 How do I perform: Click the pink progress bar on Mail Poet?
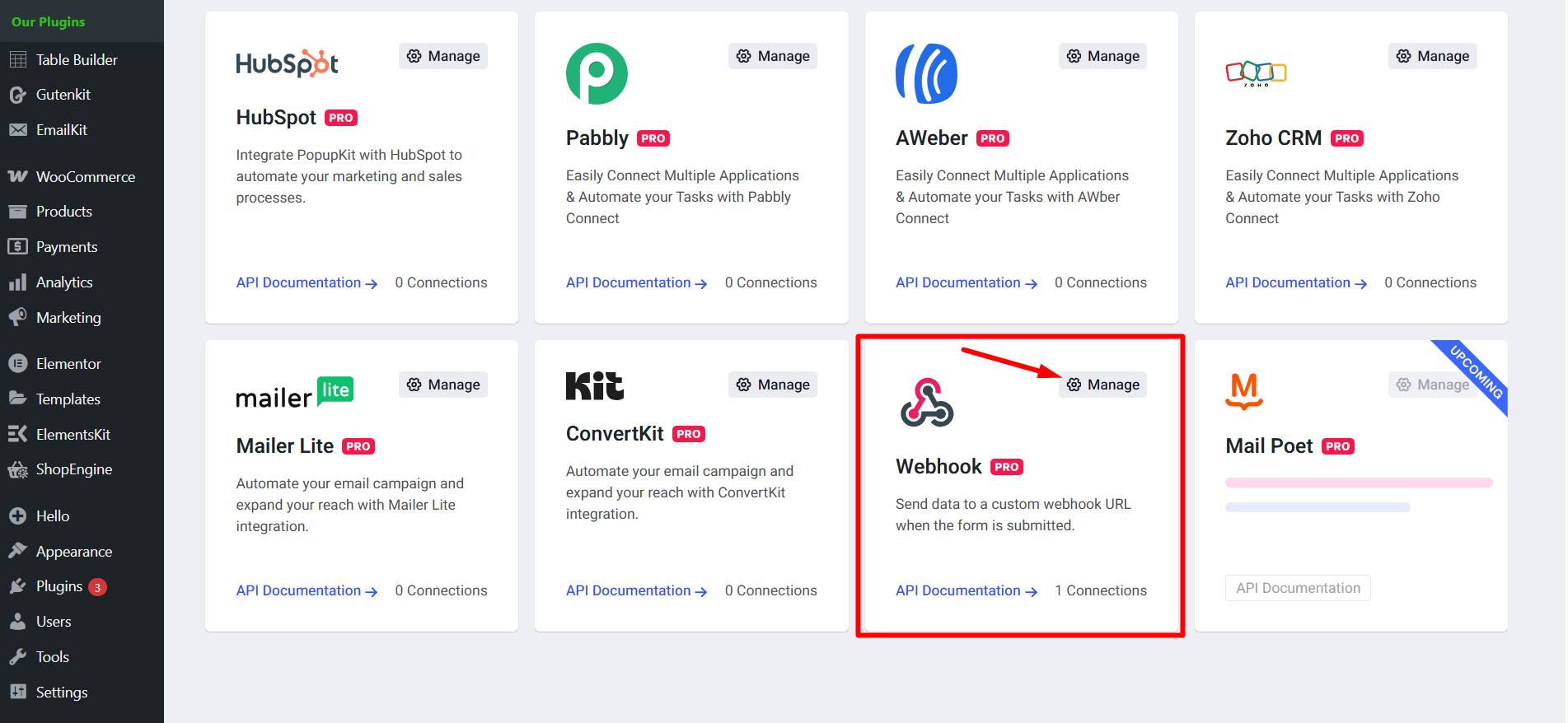click(1358, 483)
